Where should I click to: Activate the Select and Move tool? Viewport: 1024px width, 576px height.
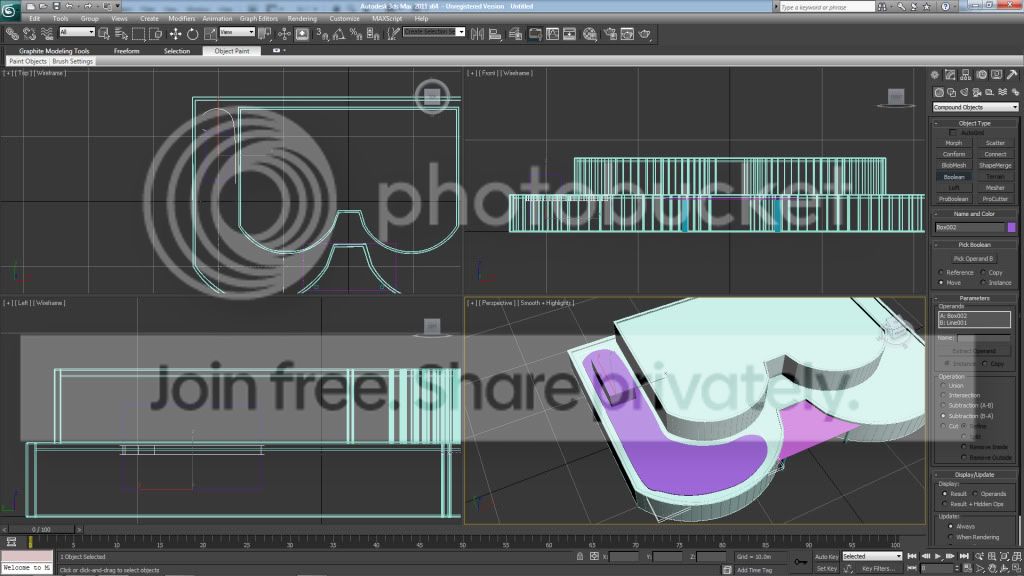pyautogui.click(x=175, y=34)
